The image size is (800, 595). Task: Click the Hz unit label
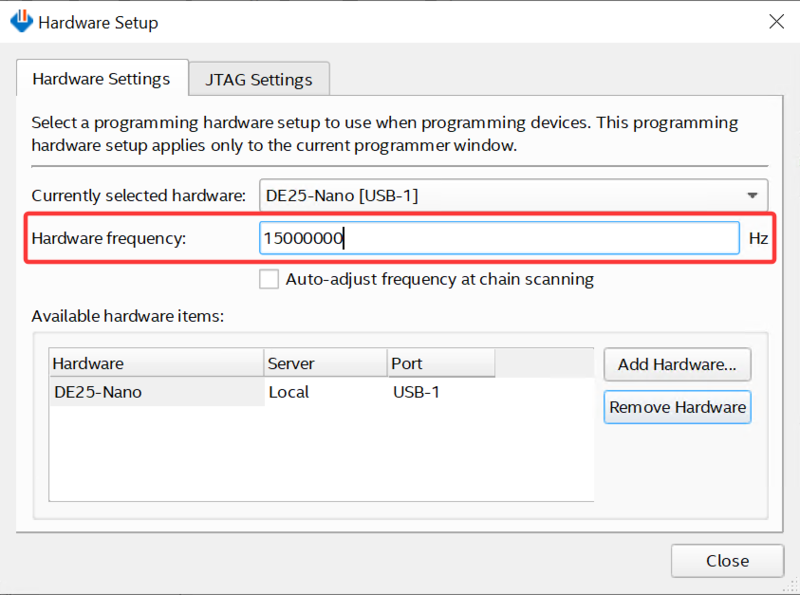(x=758, y=238)
